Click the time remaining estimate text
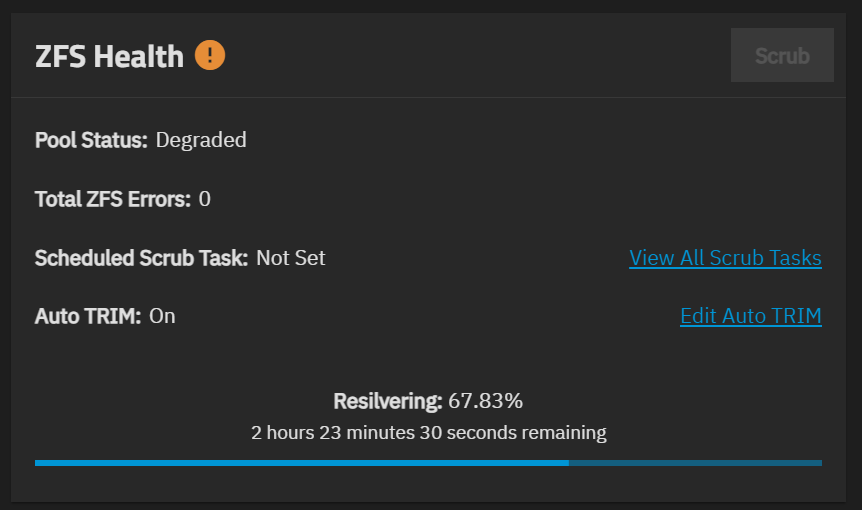This screenshot has width=862, height=510. tap(429, 433)
